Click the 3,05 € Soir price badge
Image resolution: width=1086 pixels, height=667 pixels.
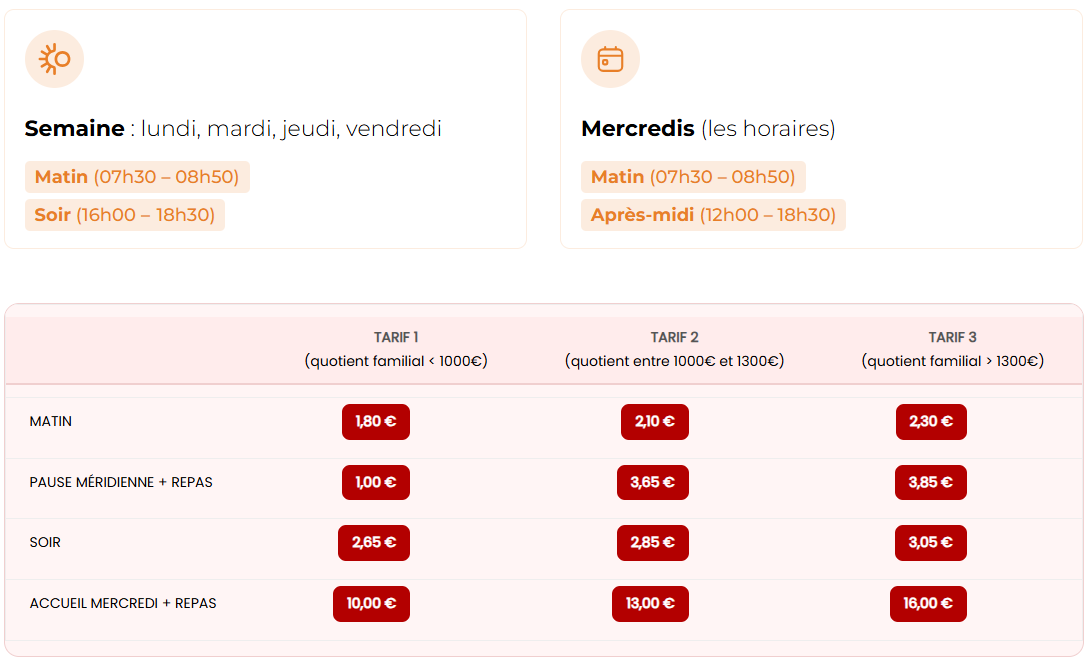tap(931, 543)
